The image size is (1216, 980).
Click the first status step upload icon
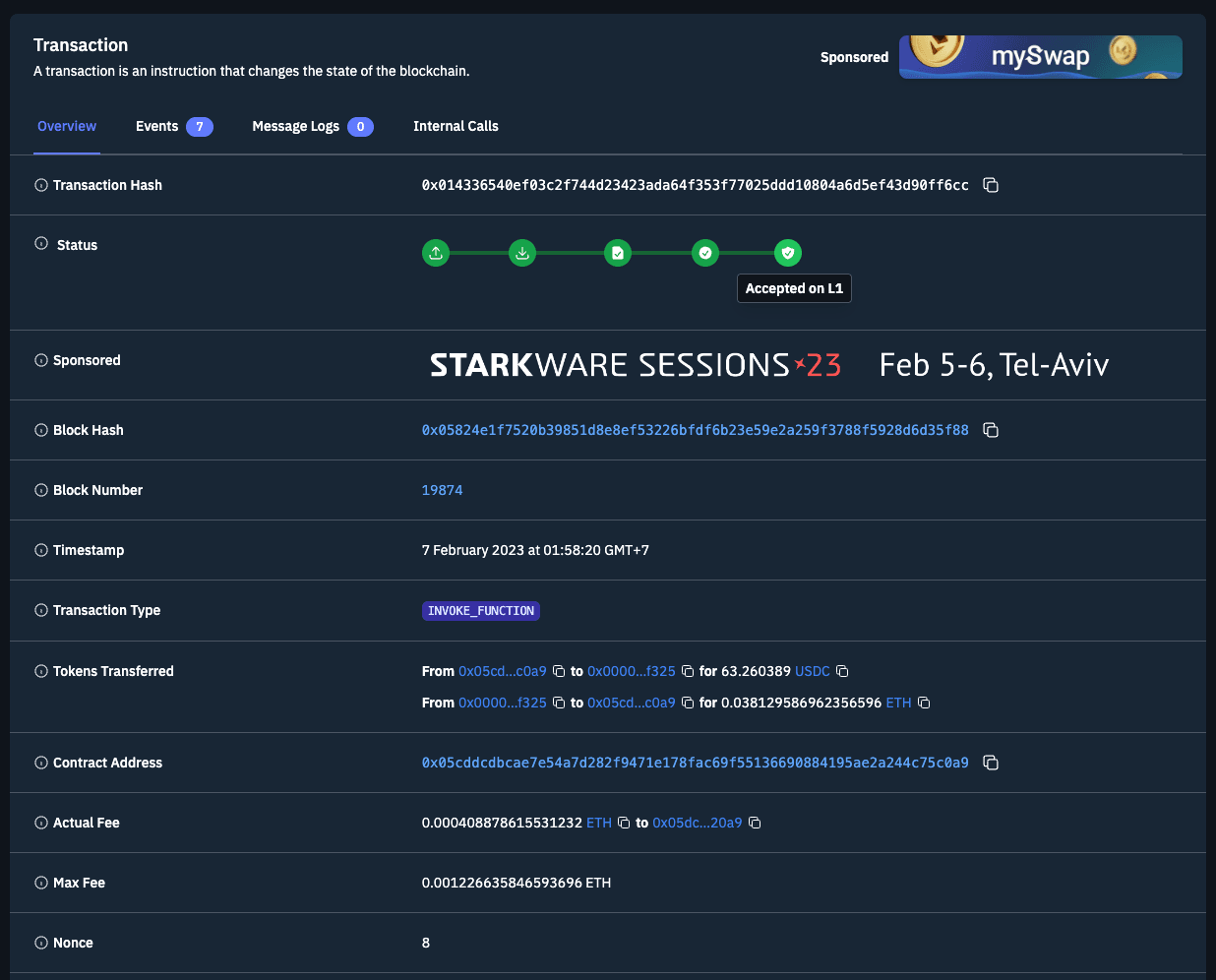click(x=436, y=253)
